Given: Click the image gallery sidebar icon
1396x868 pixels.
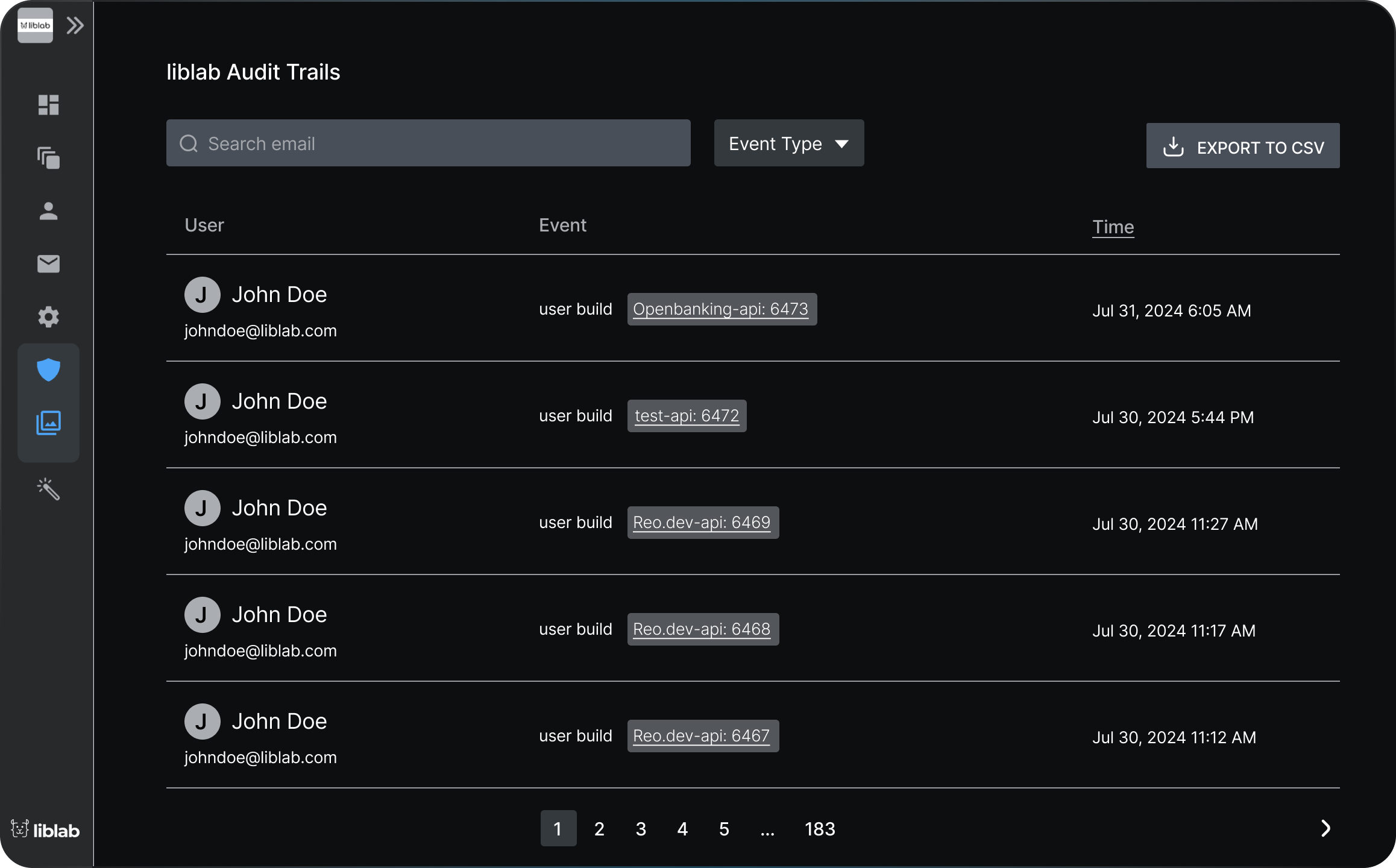Looking at the screenshot, I should [x=48, y=423].
